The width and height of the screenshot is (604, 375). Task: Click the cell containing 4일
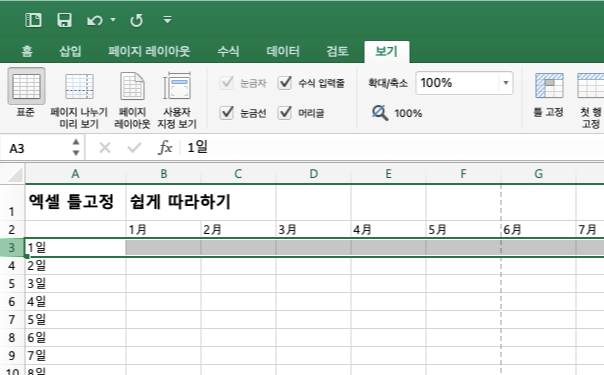point(76,301)
